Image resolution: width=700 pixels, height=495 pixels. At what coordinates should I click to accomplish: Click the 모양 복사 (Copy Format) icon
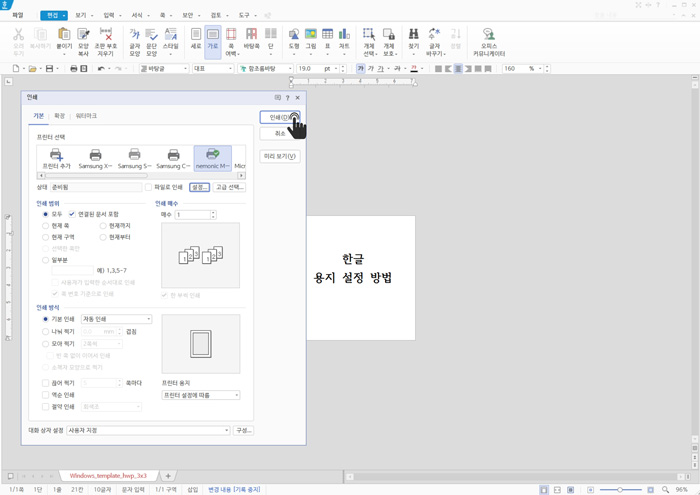[83, 34]
